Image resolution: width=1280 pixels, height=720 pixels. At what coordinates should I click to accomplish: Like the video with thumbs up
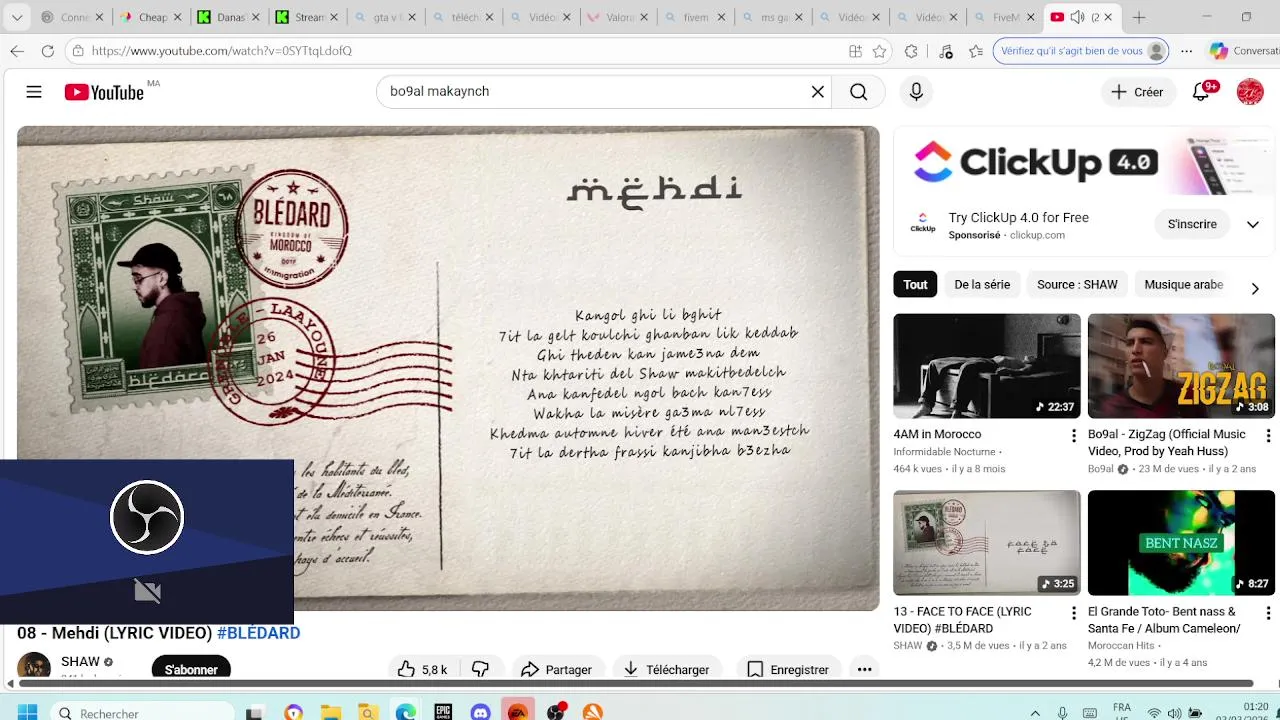click(422, 669)
